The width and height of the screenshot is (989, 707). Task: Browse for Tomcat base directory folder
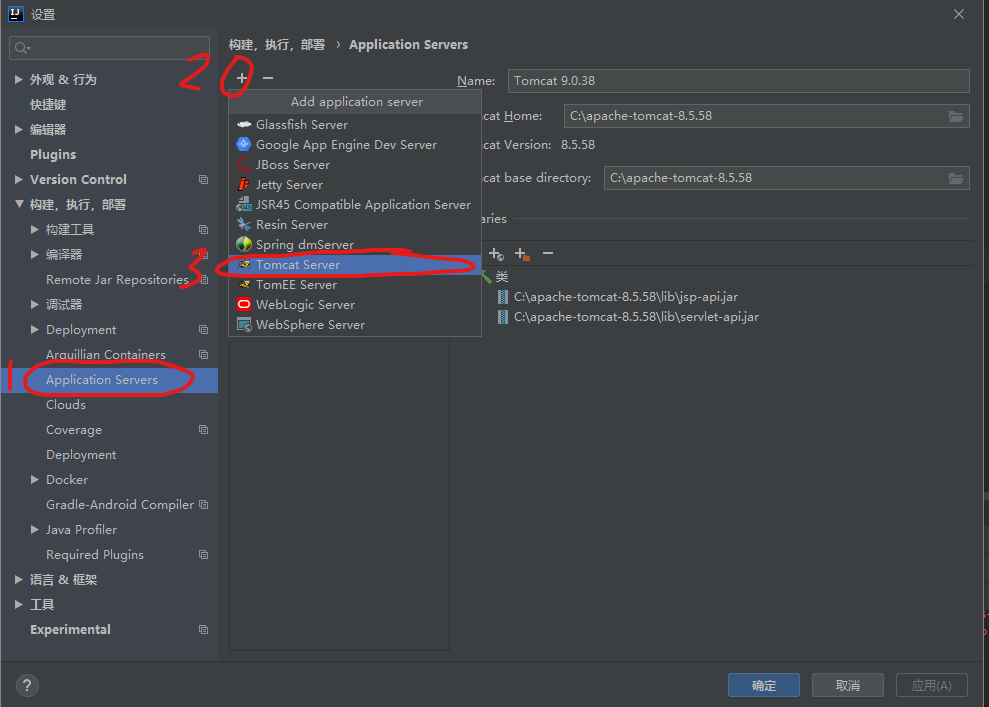[x=956, y=178]
